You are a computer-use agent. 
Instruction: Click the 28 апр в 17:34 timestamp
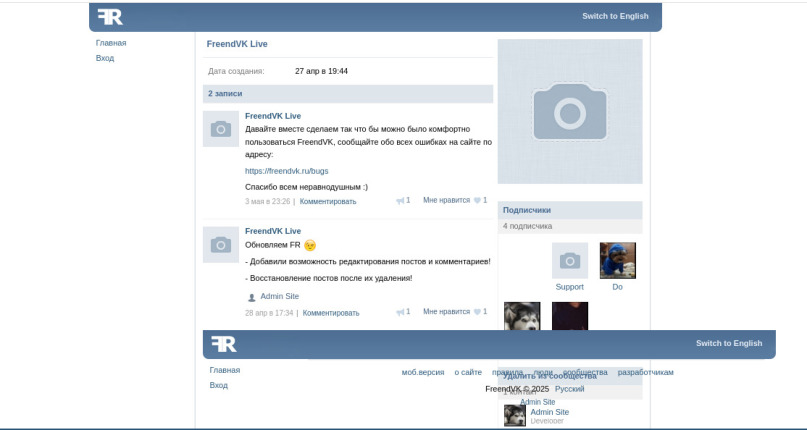tap(269, 313)
